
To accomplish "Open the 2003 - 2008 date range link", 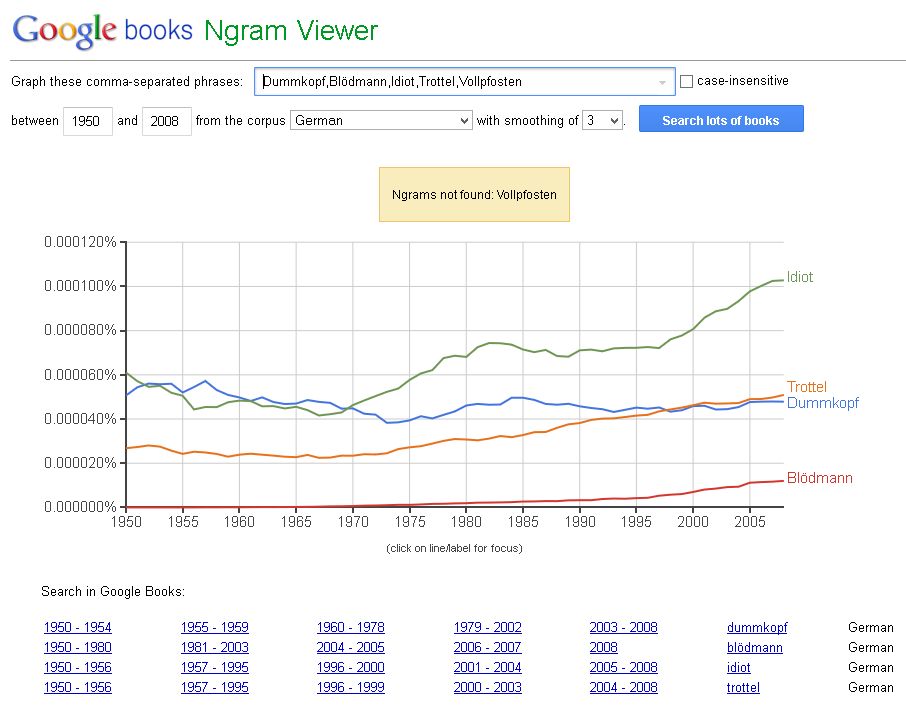I will [x=623, y=628].
